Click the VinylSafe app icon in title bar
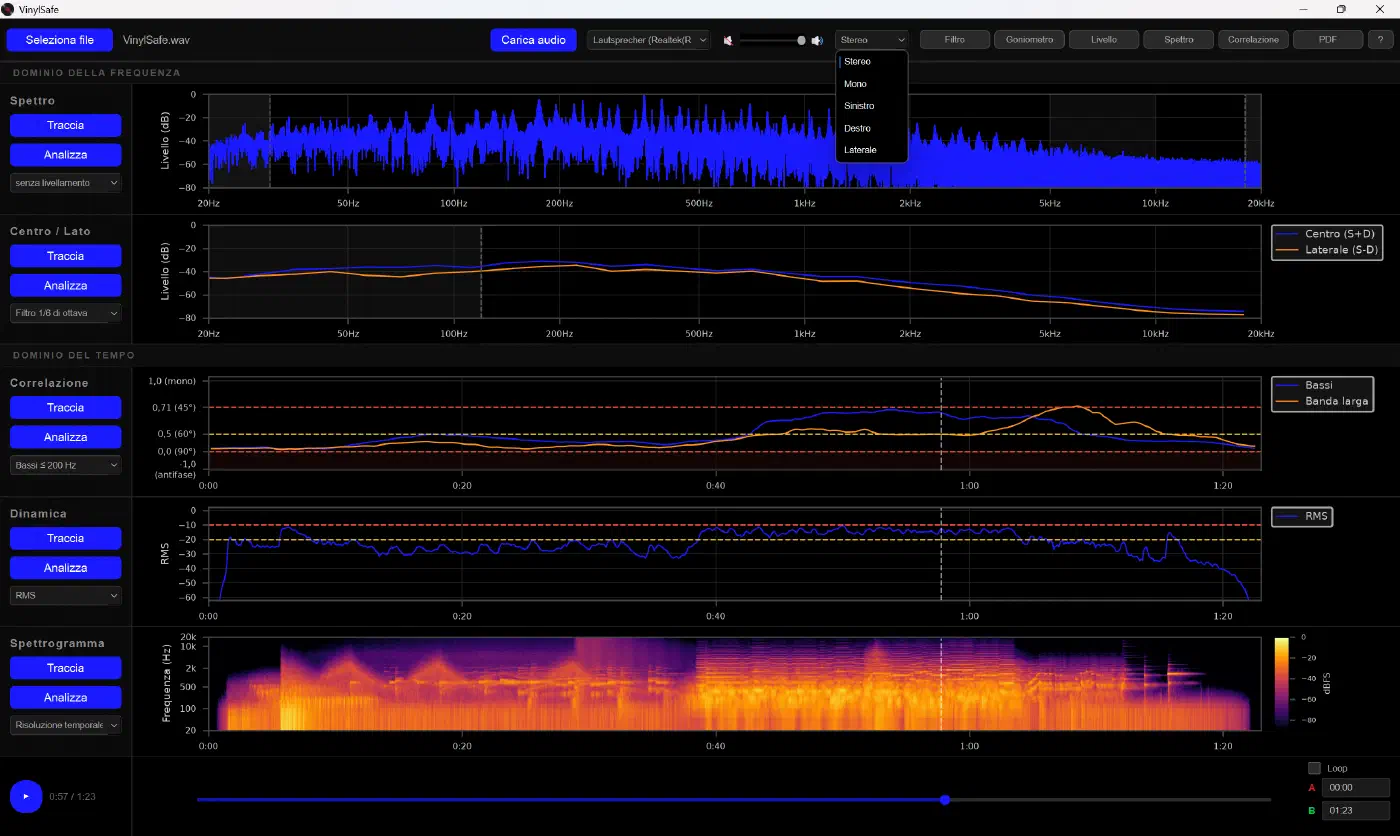Screen dimensions: 1400x836 tap(8, 8)
